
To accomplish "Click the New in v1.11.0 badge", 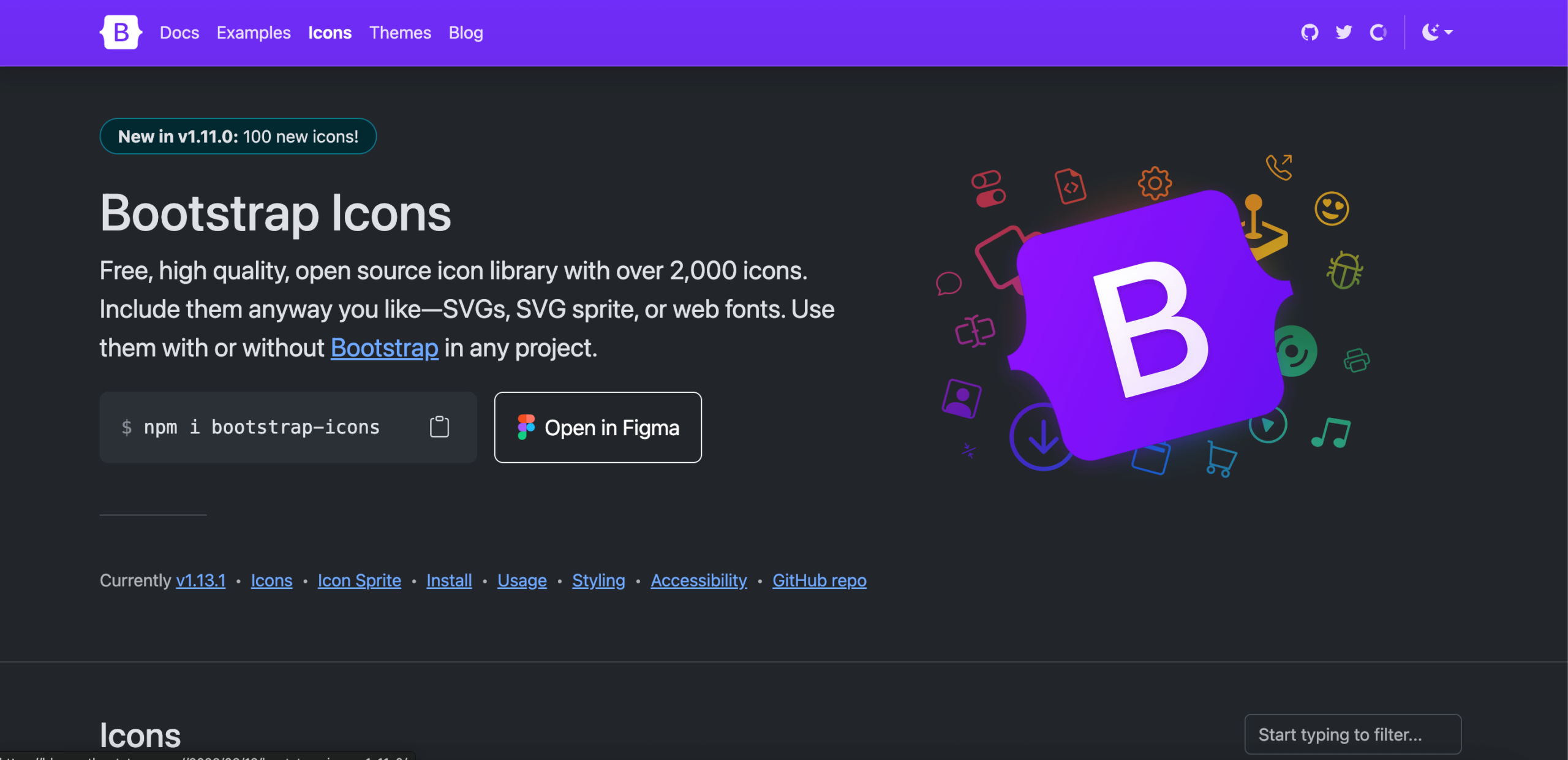I will point(238,136).
